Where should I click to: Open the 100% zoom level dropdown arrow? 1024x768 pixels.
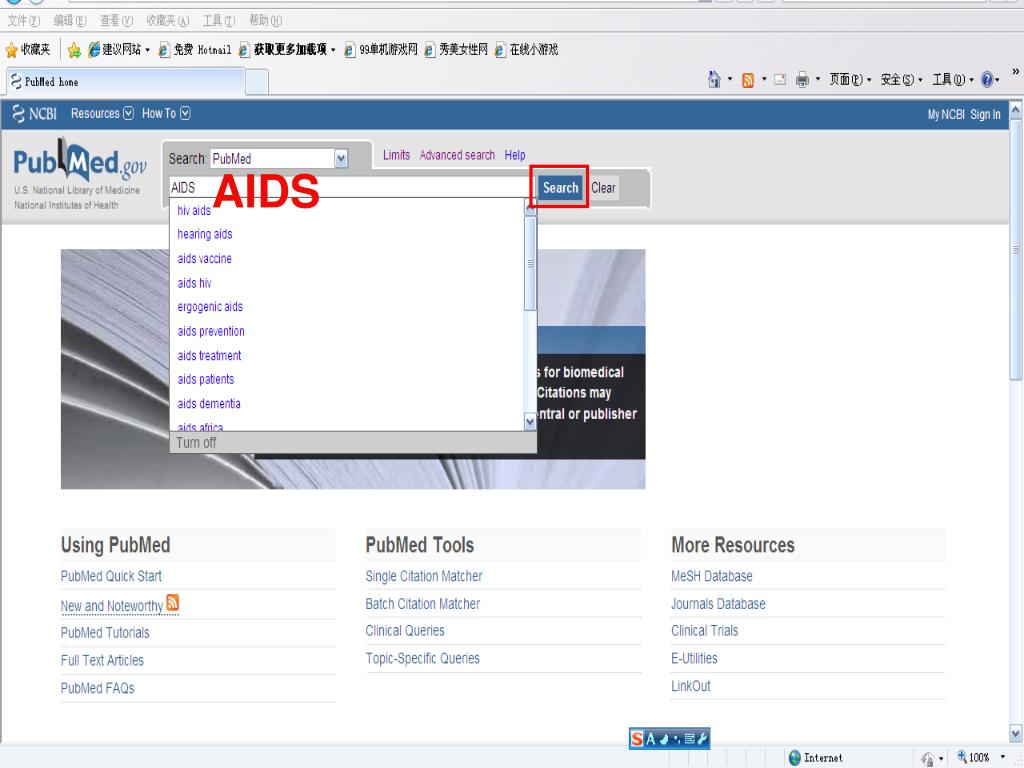(1002, 758)
